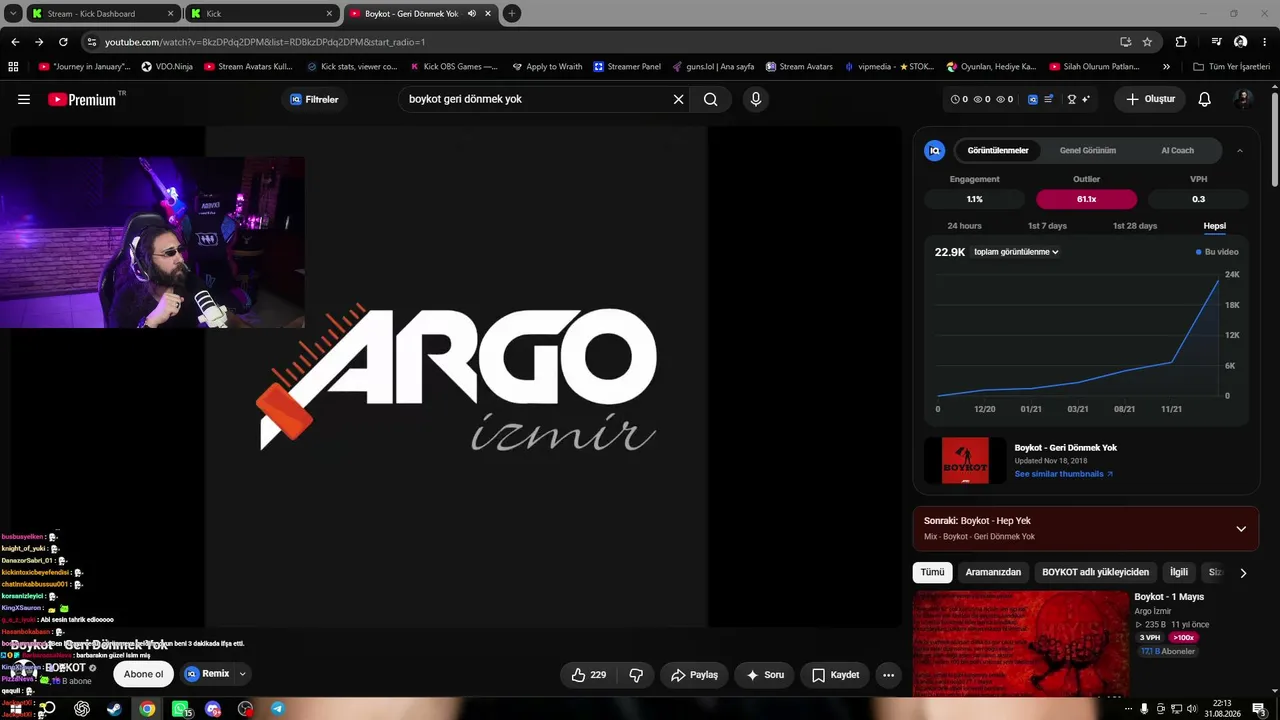Open Steam from the taskbar
This screenshot has height=720, width=1280.
114,709
